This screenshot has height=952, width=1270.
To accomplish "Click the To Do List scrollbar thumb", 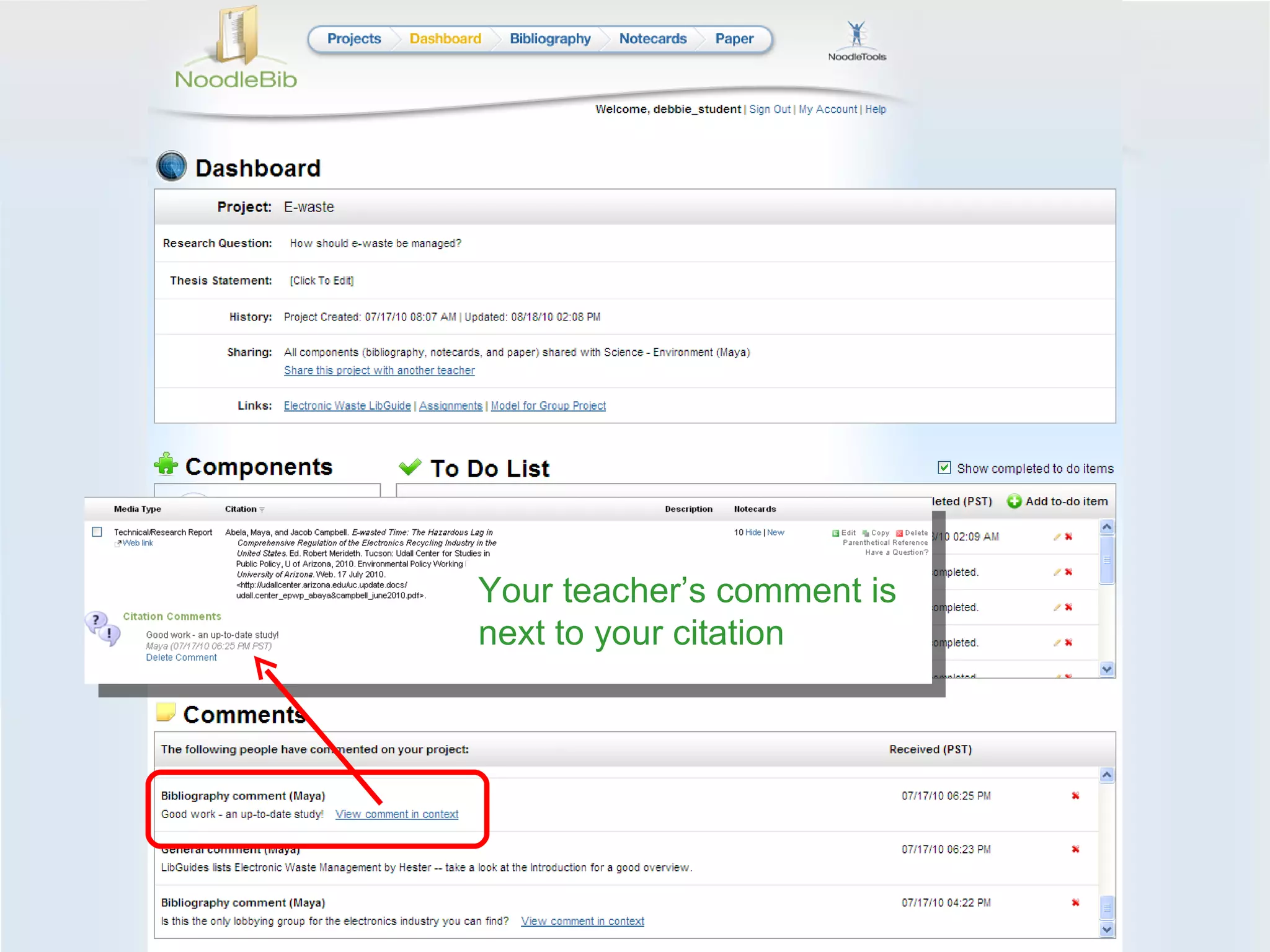I will click(1107, 560).
